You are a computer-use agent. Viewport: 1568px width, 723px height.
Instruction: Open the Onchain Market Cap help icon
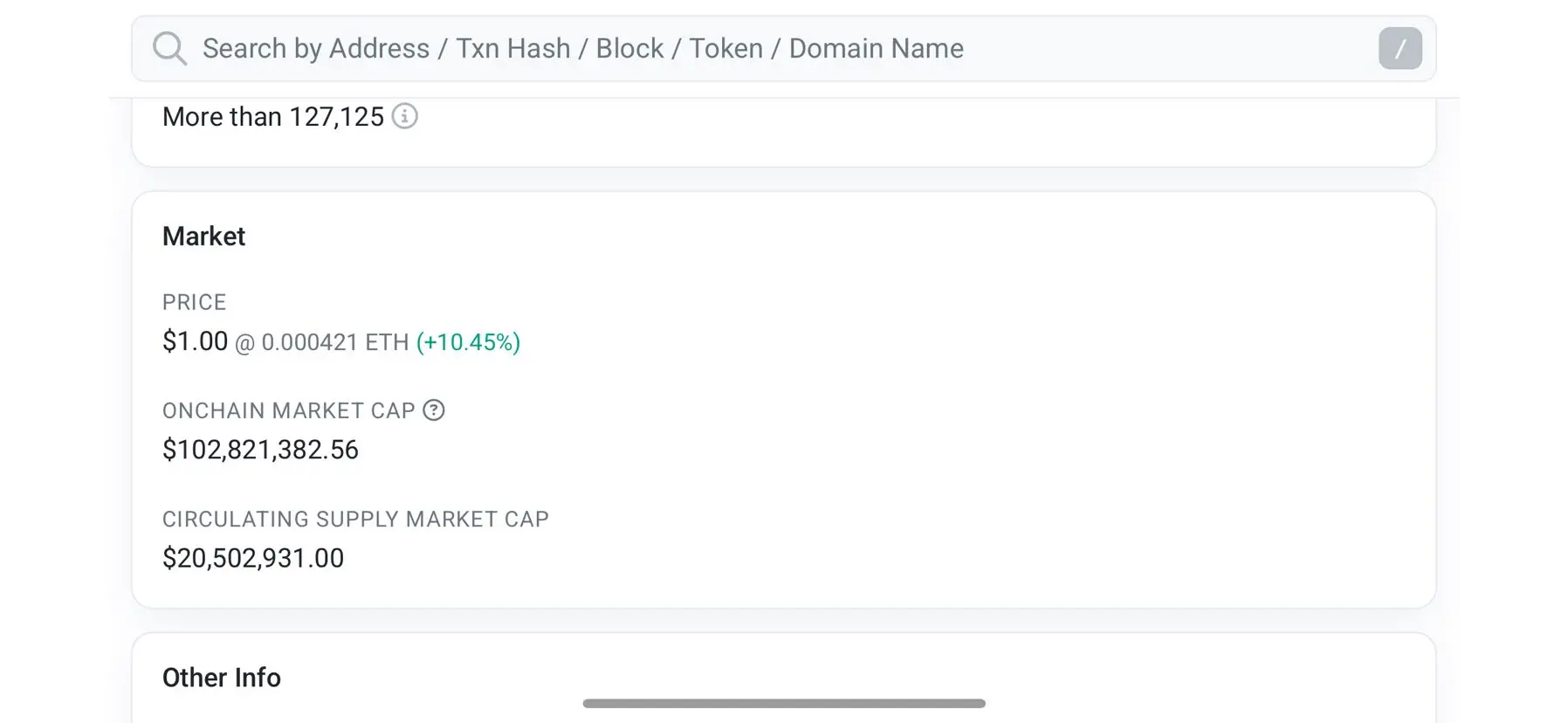(434, 410)
